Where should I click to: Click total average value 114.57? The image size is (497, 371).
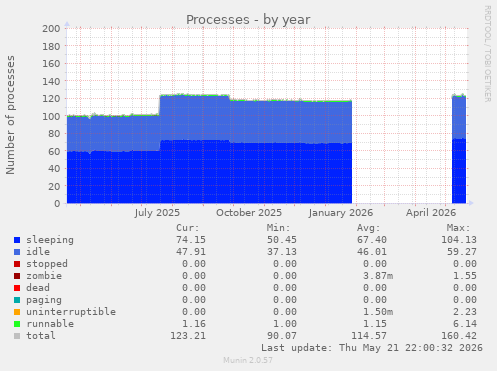tap(369, 336)
